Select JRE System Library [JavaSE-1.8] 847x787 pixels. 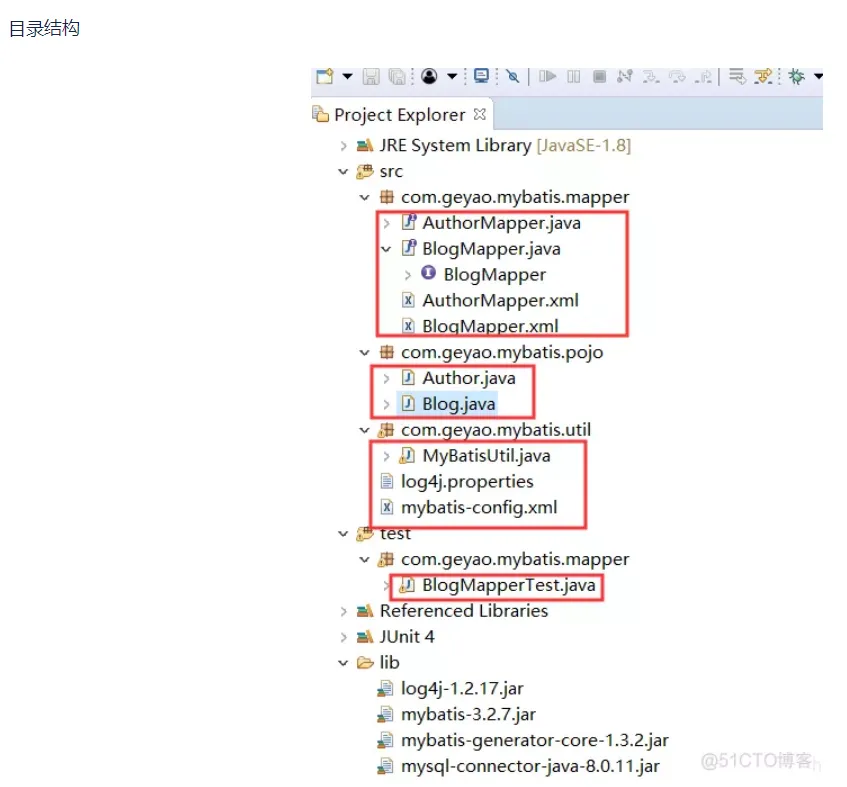tap(505, 145)
